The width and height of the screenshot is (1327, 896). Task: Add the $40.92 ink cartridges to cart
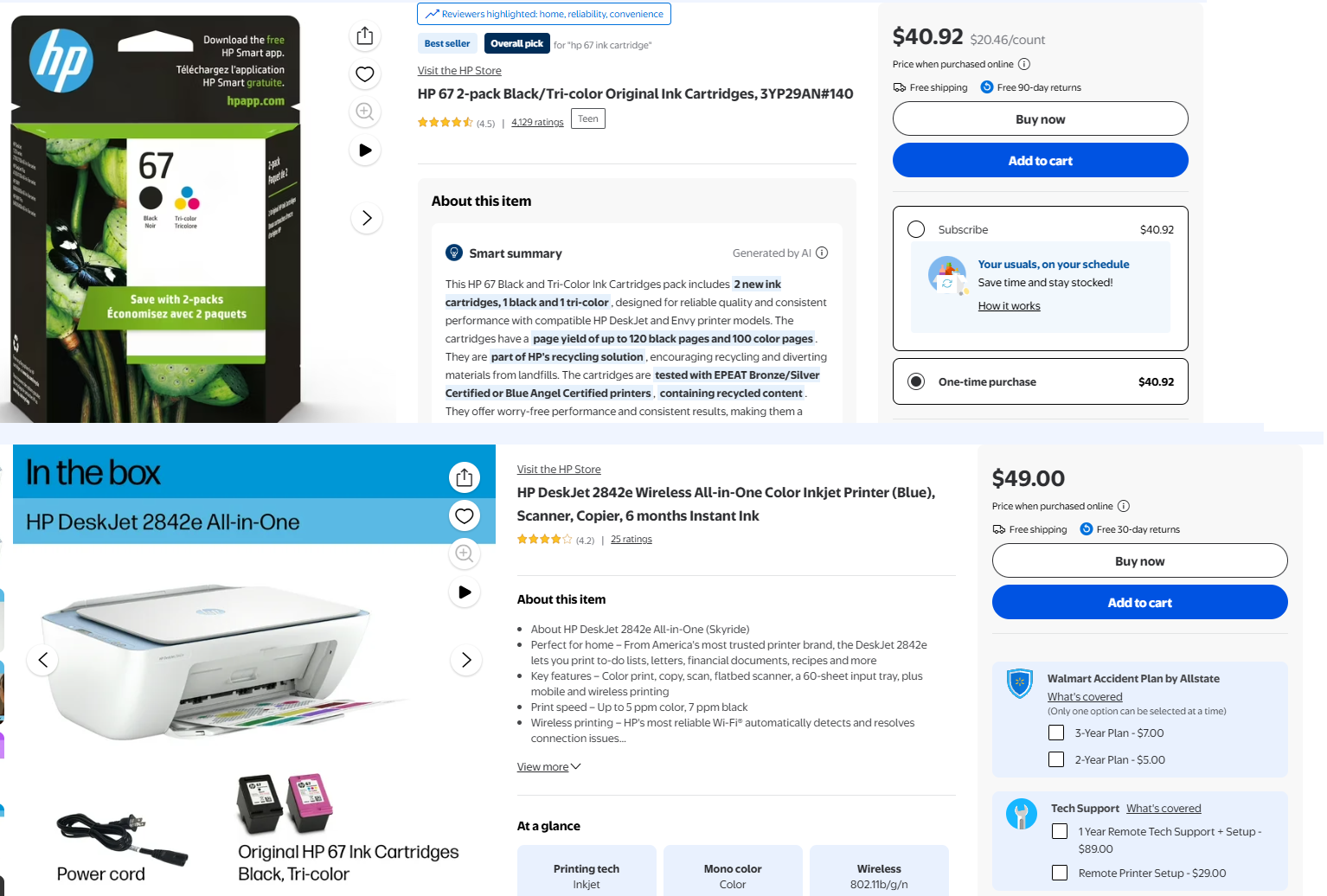point(1041,160)
